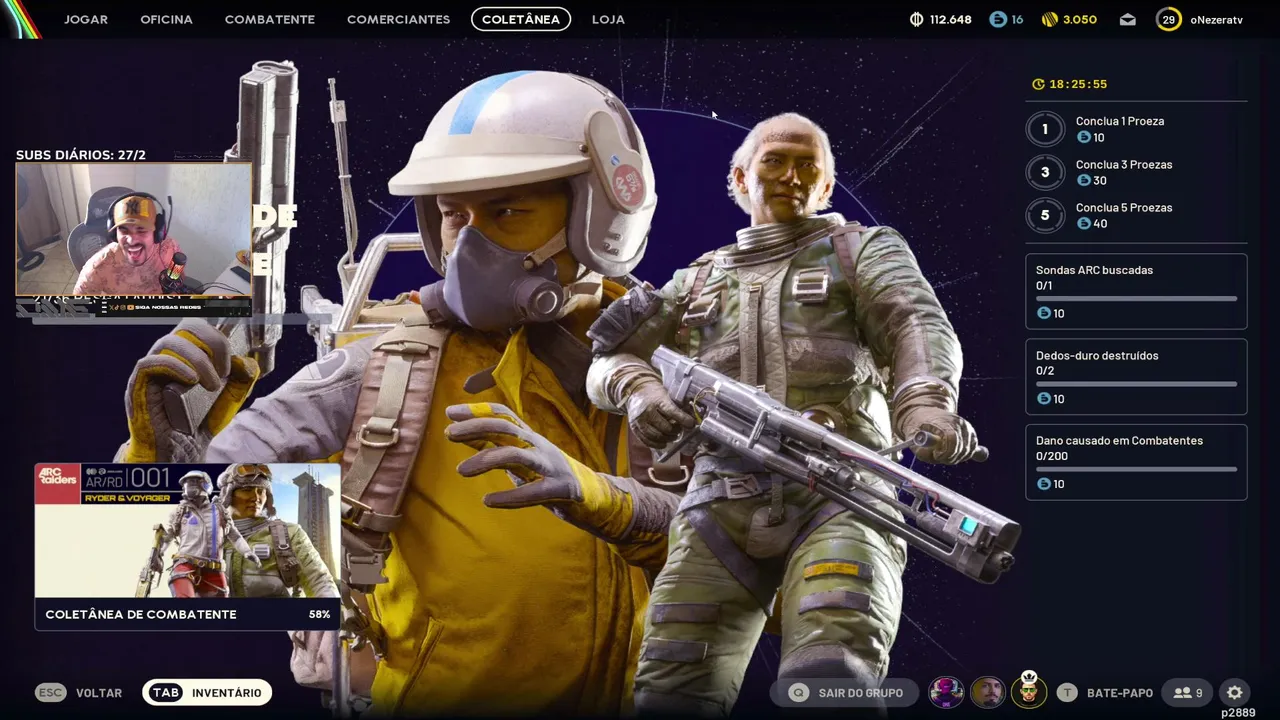Select the Conclua 5 Proezas milestone circle

[1045, 215]
